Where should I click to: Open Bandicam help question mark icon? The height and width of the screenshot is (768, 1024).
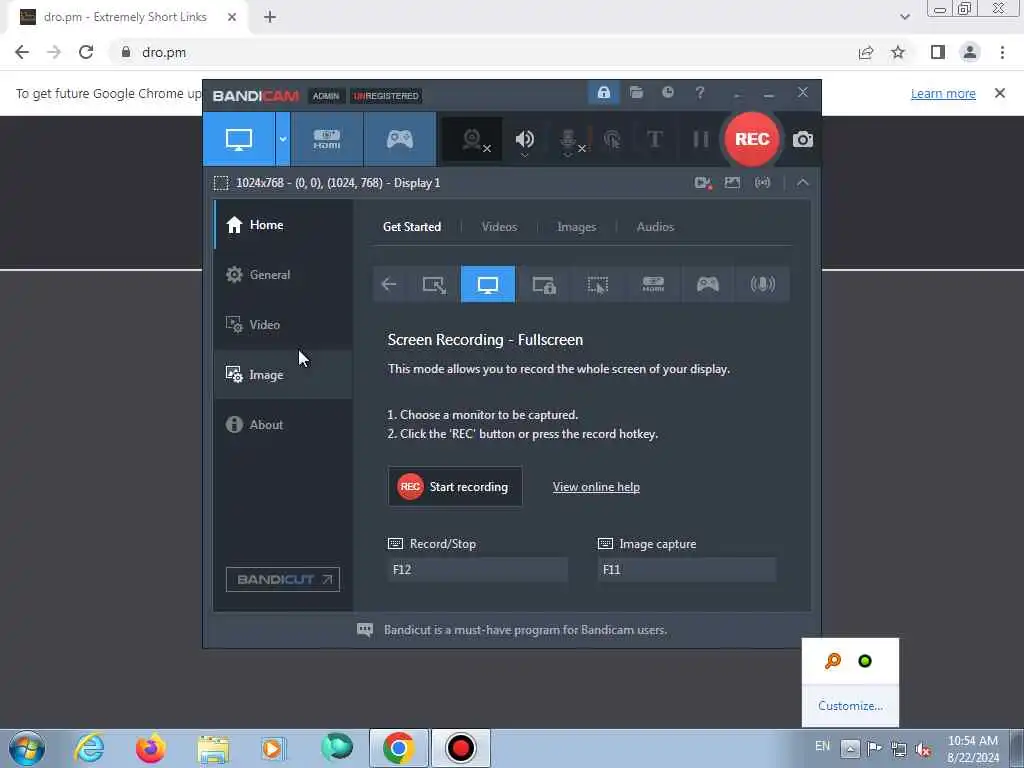pos(699,93)
